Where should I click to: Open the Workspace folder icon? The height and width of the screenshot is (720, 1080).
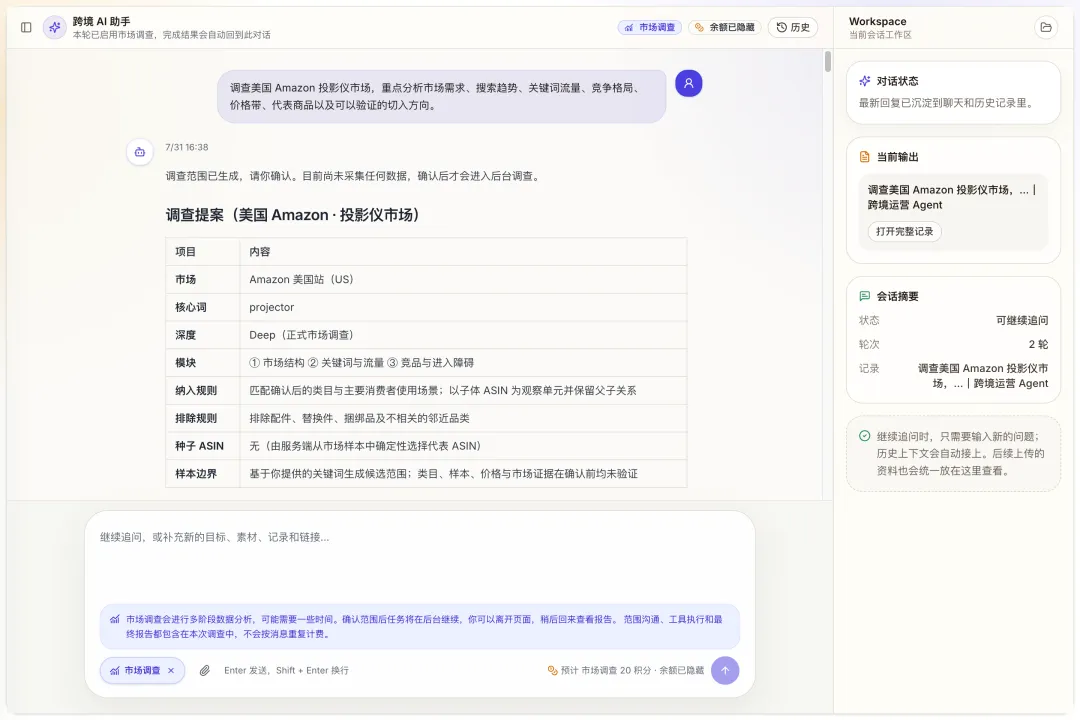tap(1046, 28)
